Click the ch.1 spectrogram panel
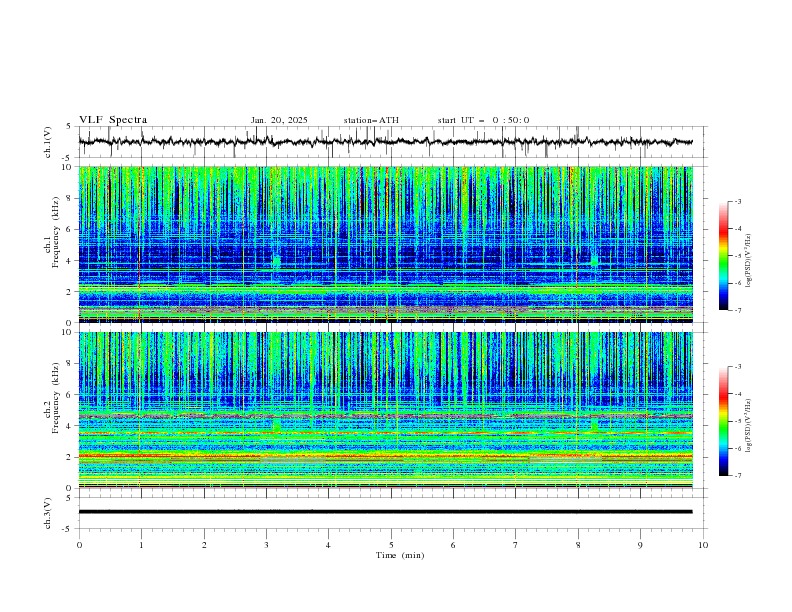Screen dimensions: 792x612 tap(386, 244)
